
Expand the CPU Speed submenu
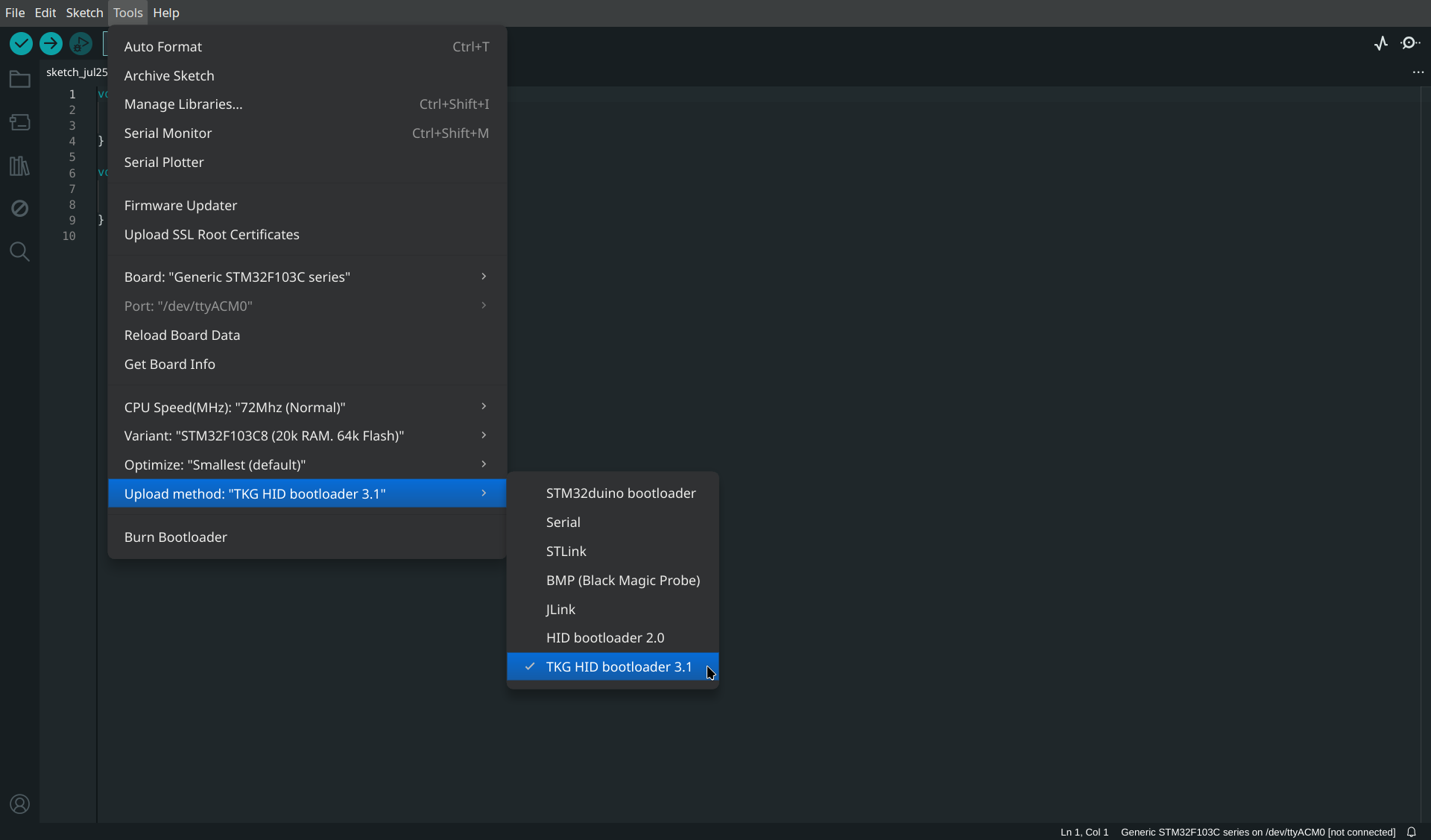[x=307, y=408]
